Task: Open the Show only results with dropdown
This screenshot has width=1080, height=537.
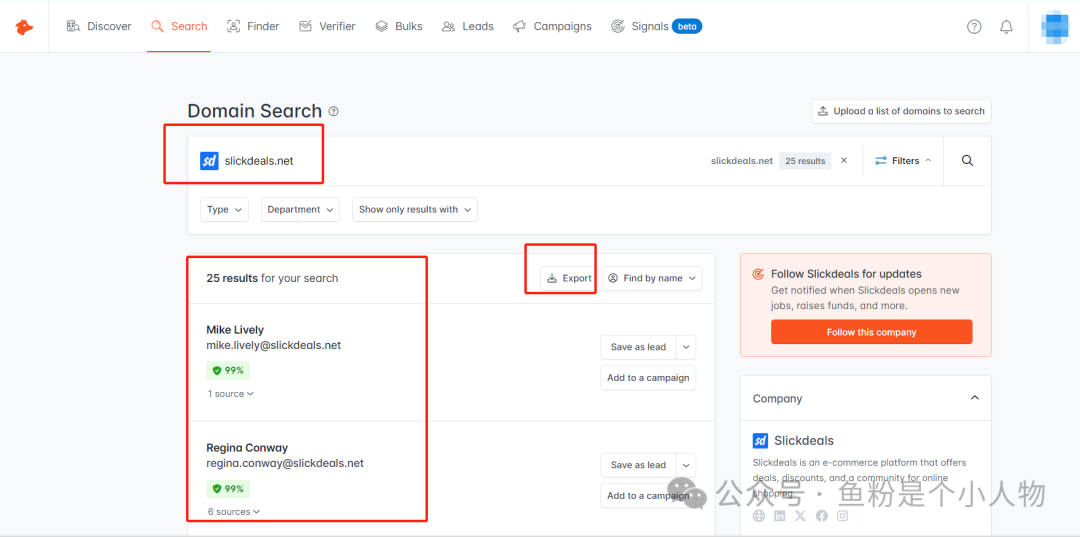Action: tap(414, 210)
